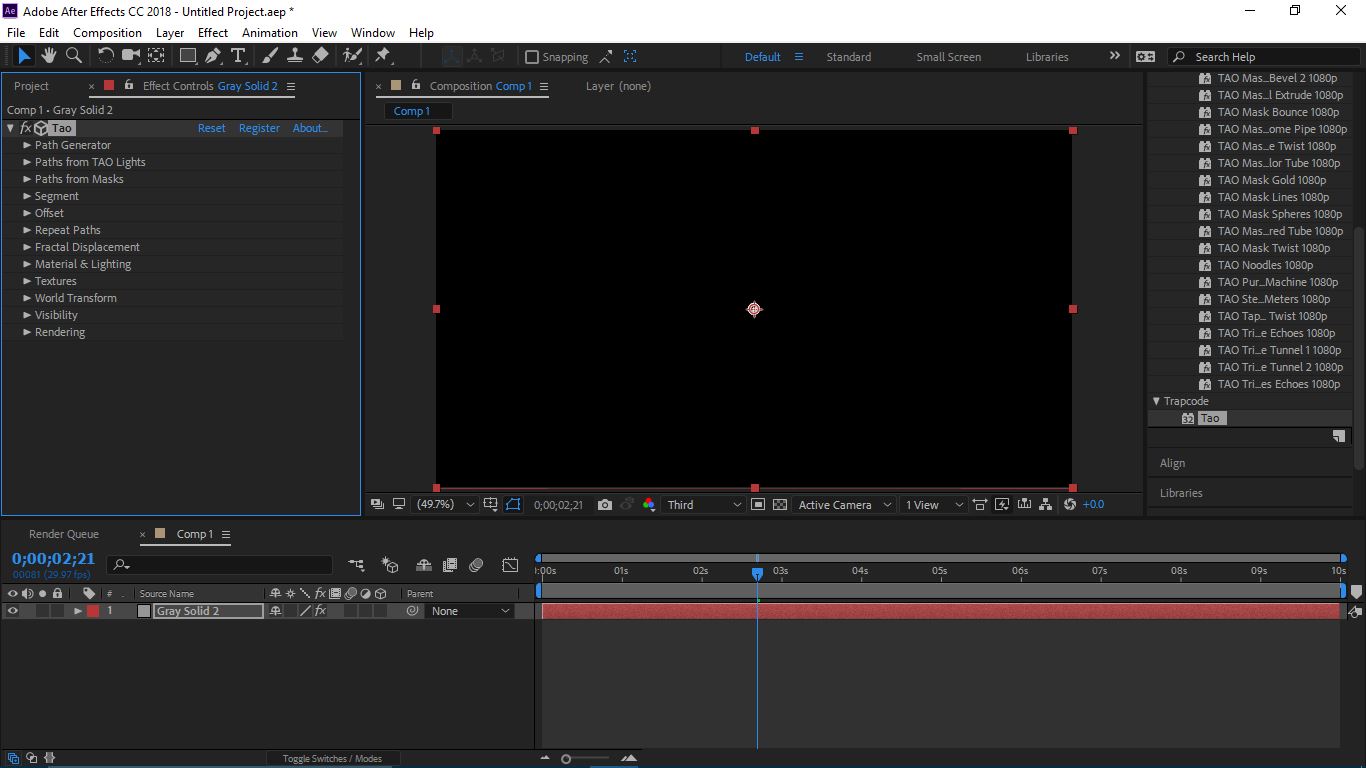Image resolution: width=1366 pixels, height=768 pixels.
Task: Switch to the Project tab
Action: coord(31,86)
